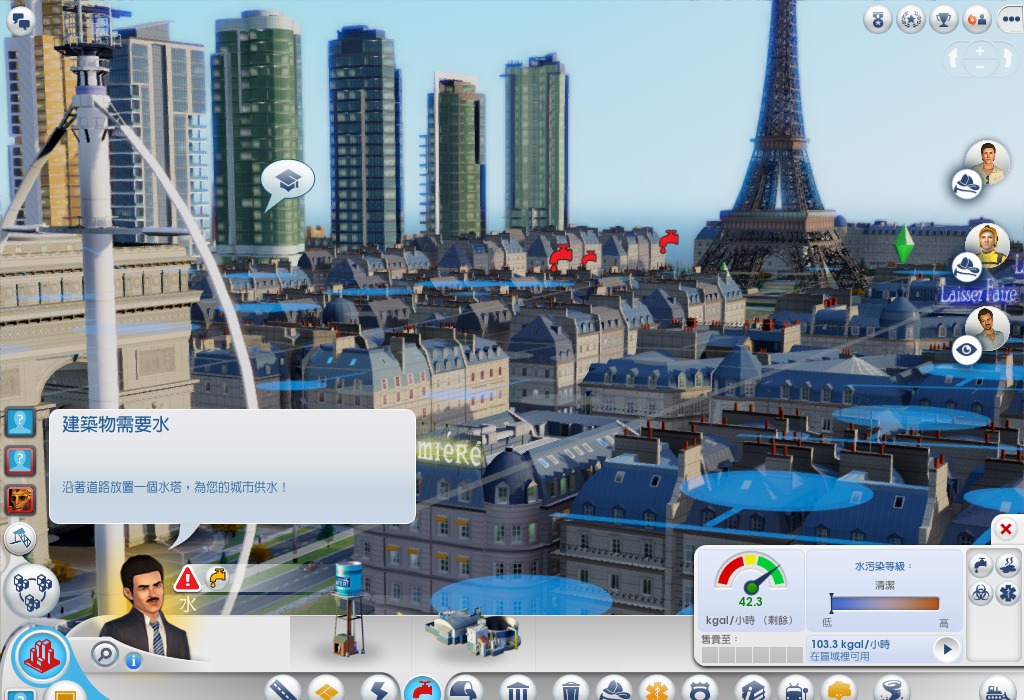
Task: Open the orange friends and news icon
Action: point(977,20)
